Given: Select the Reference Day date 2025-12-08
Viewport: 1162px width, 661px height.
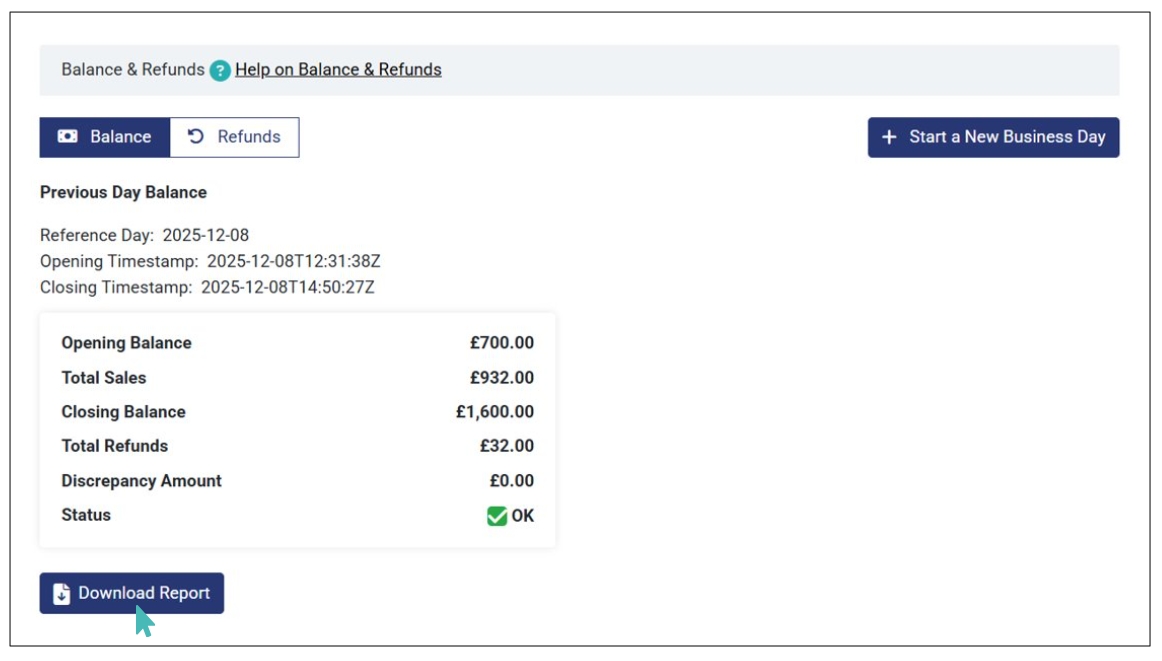Looking at the screenshot, I should (x=206, y=236).
